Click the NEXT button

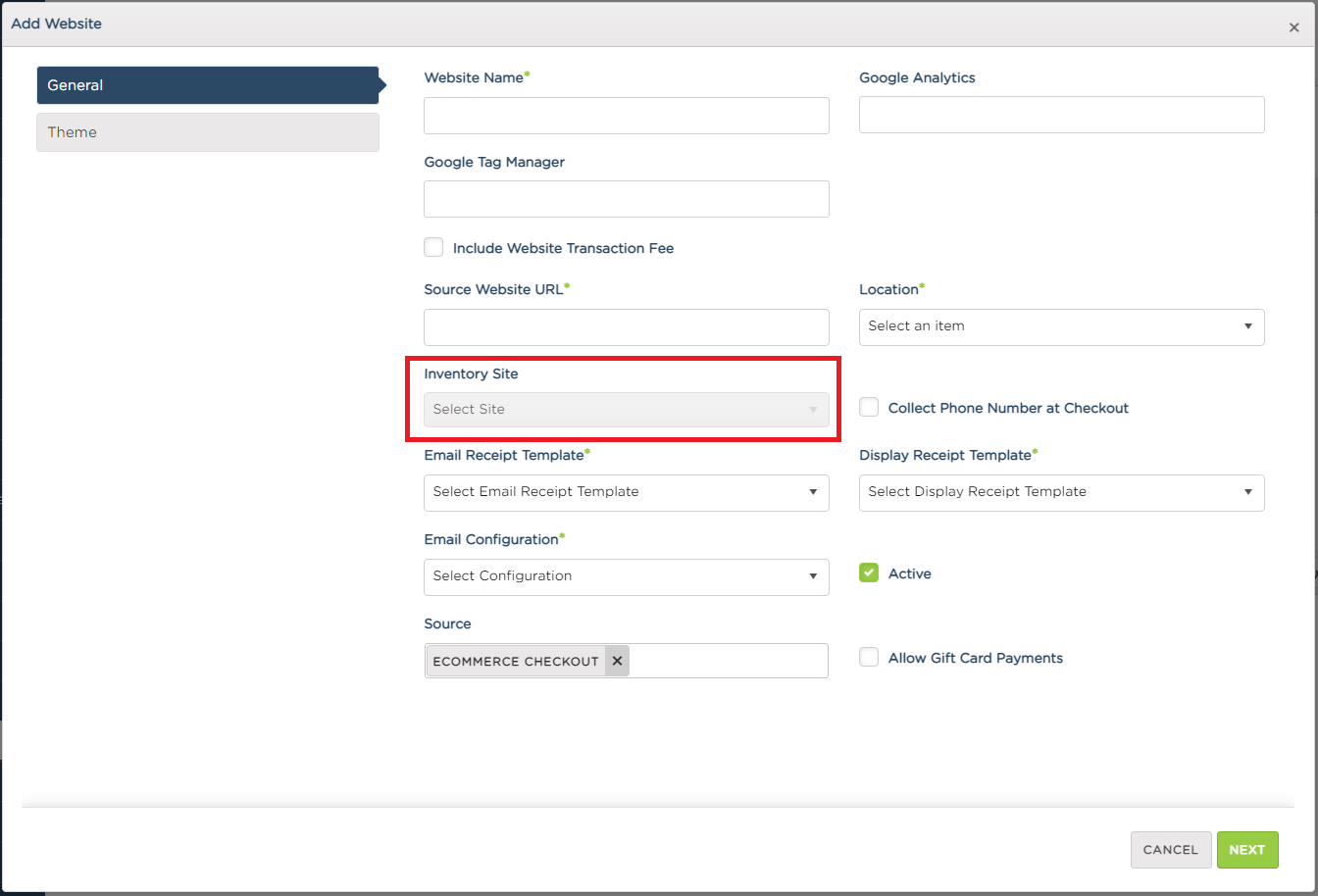pyautogui.click(x=1247, y=849)
